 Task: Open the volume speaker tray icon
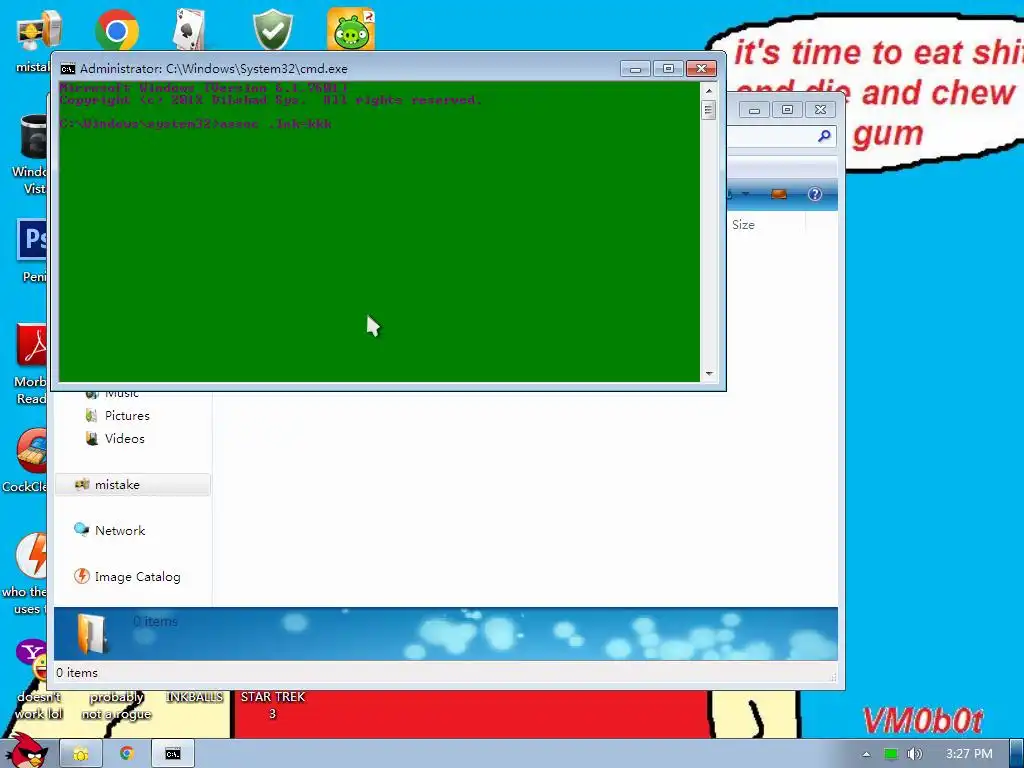click(915, 754)
